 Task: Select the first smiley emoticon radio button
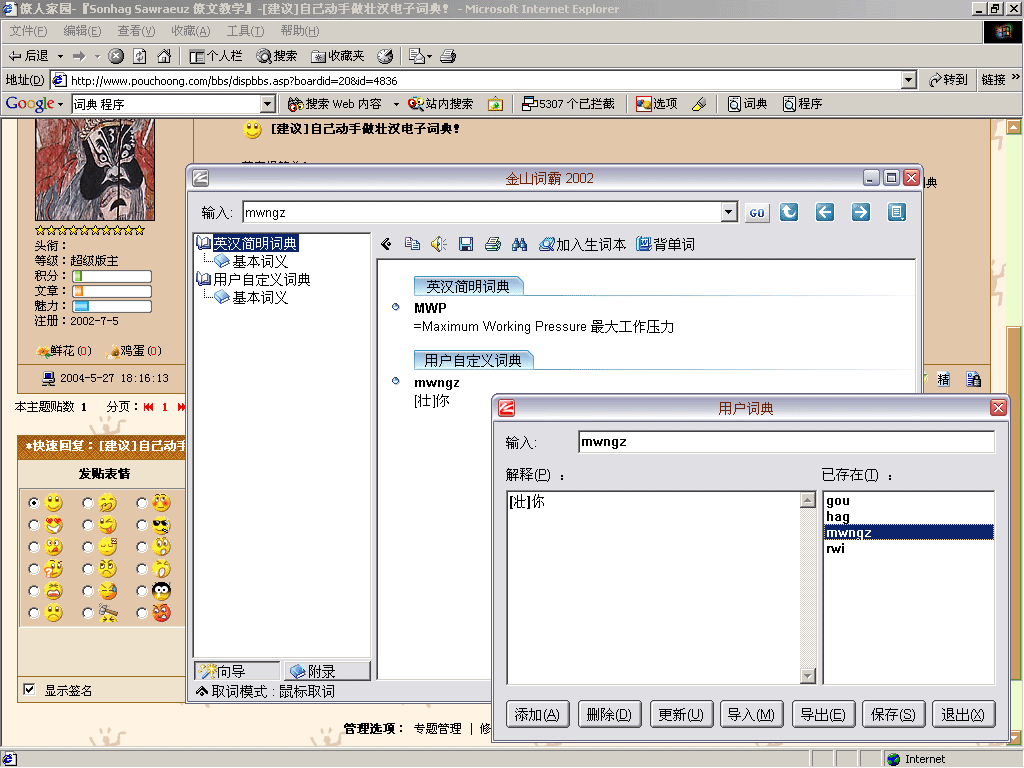point(35,503)
